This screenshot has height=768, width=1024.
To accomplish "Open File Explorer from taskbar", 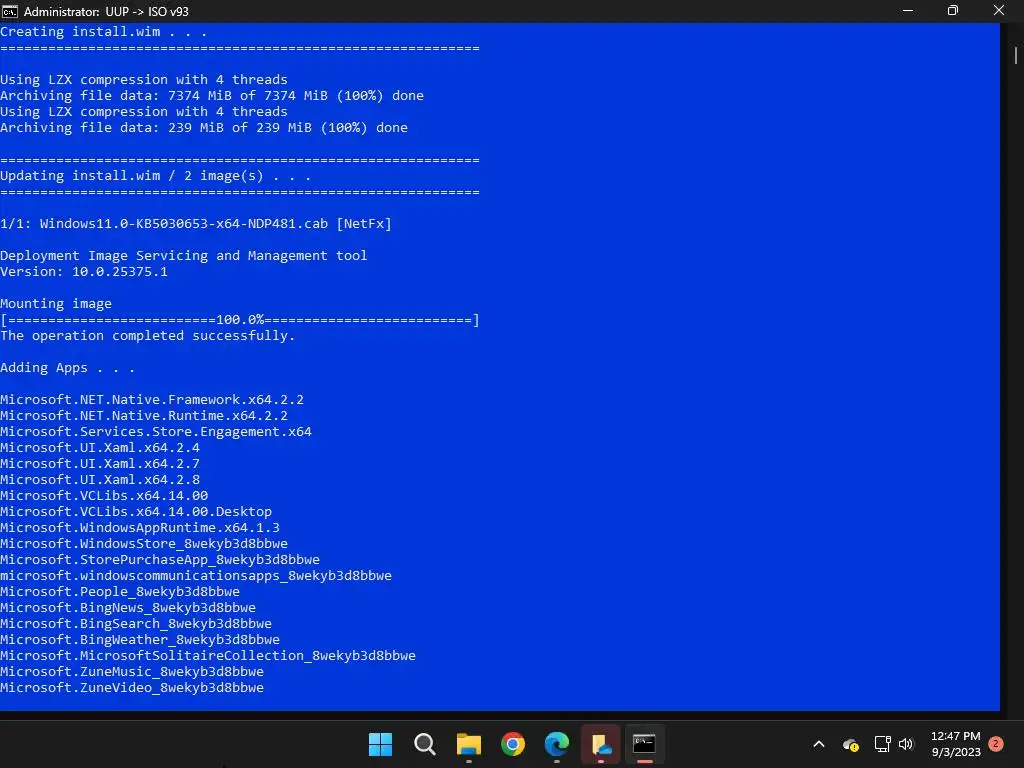I will tap(468, 744).
